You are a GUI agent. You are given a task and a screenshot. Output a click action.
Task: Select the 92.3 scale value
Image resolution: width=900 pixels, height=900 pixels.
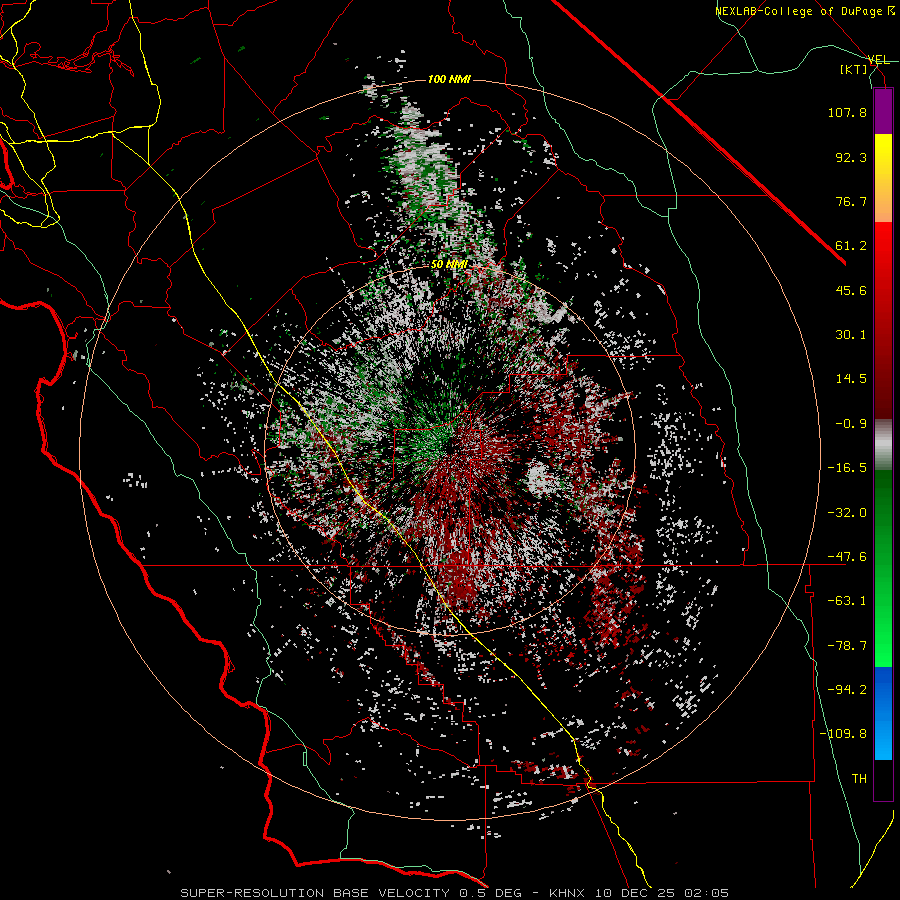[x=851, y=157]
